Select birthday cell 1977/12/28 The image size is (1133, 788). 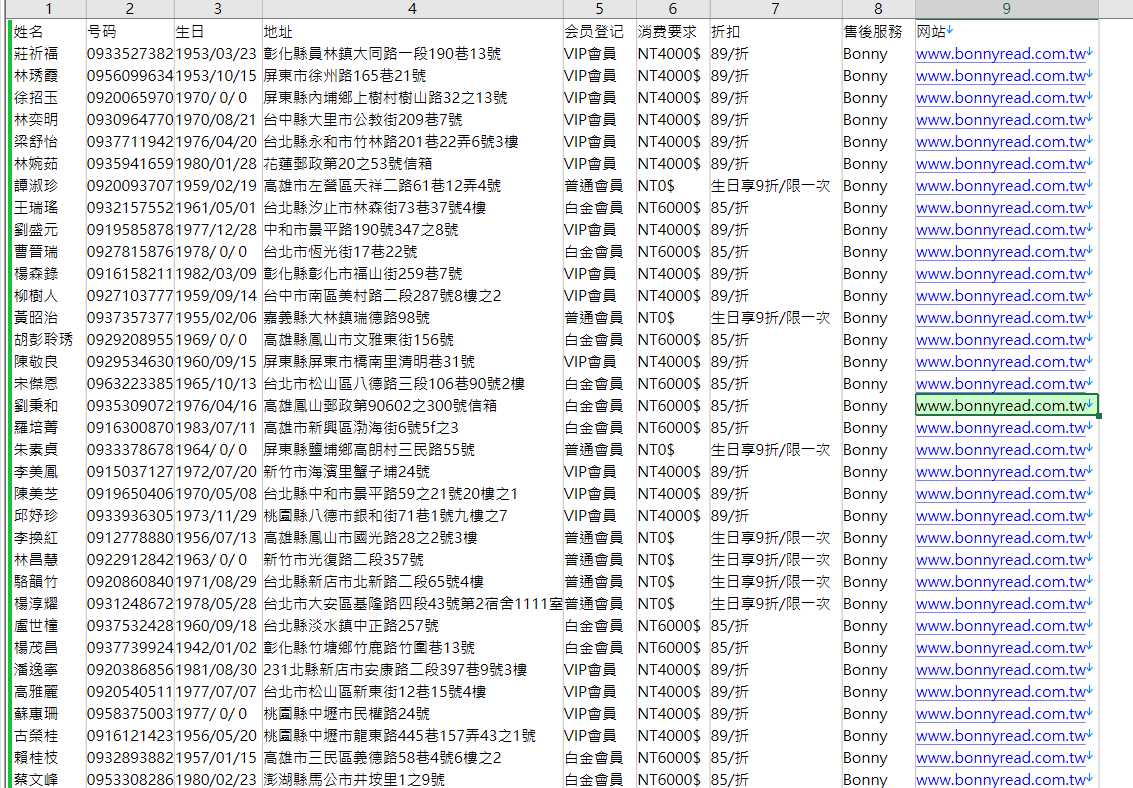tap(218, 230)
